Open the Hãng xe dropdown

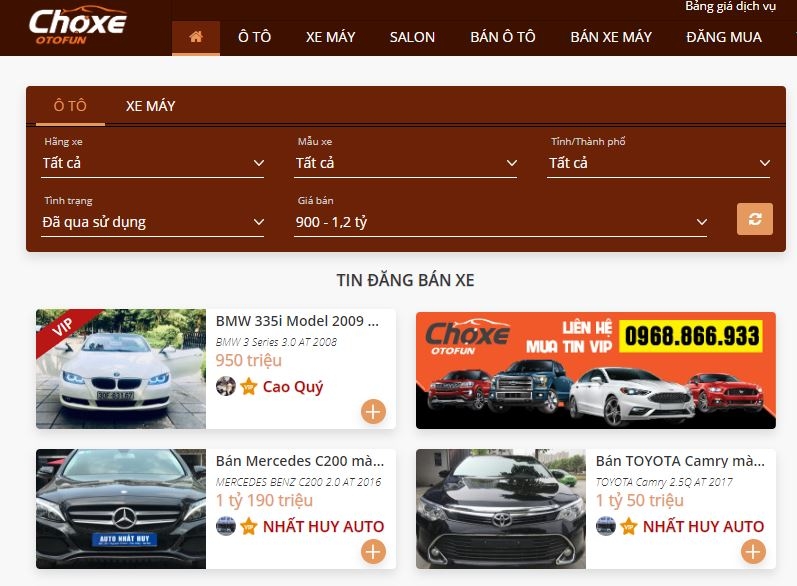pos(152,163)
